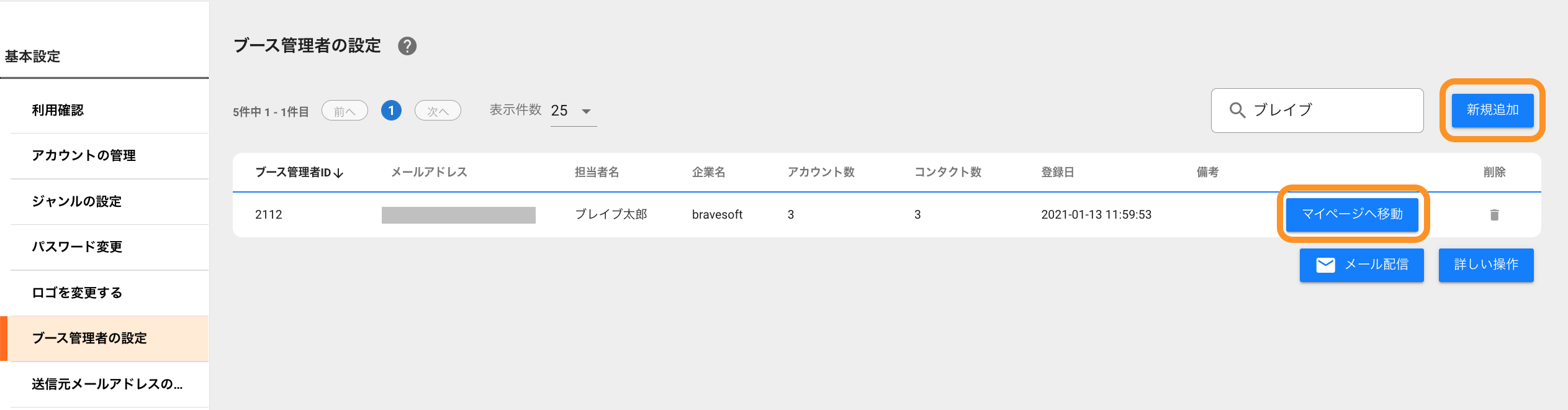Click the メール配信 button

point(1361,265)
